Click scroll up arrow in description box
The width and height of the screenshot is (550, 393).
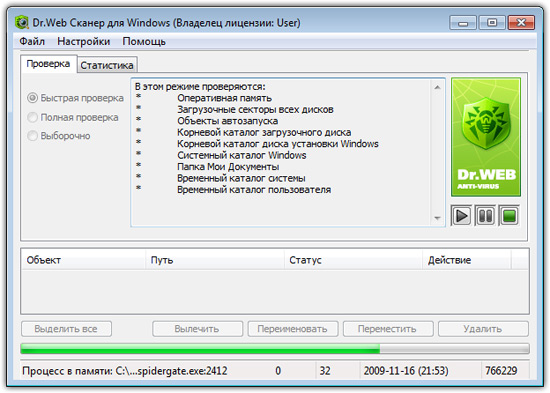coord(437,87)
